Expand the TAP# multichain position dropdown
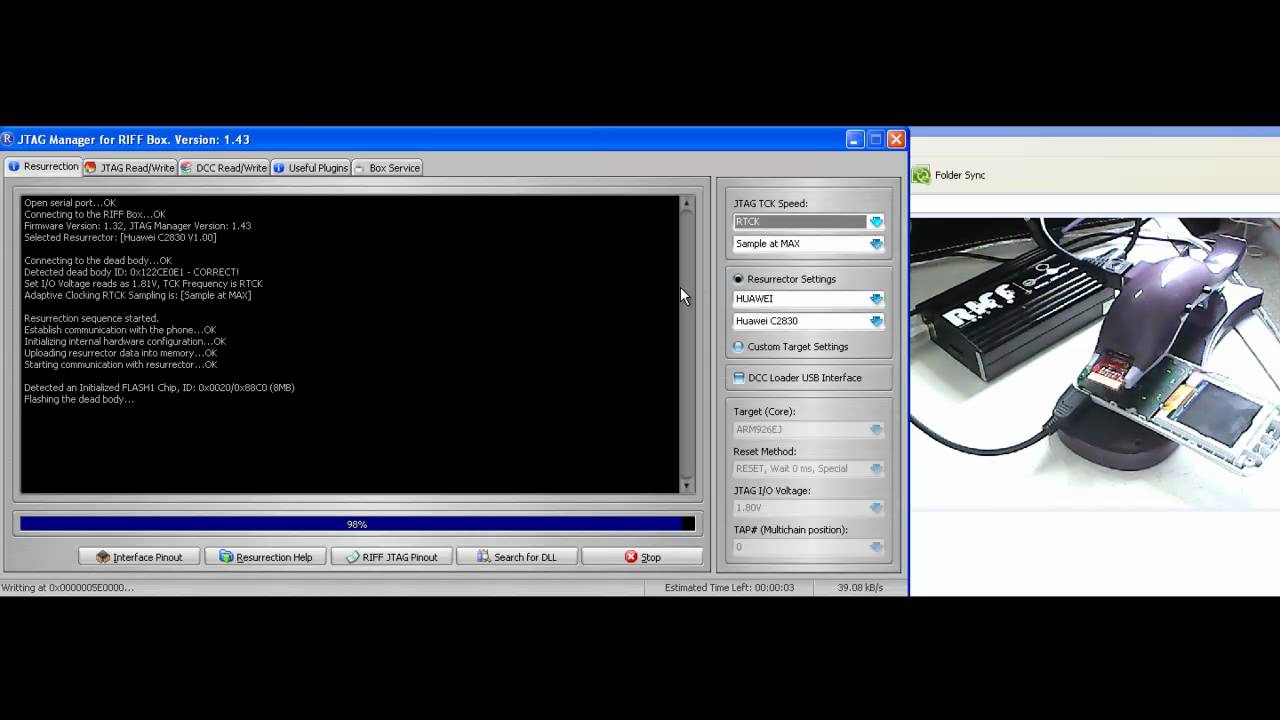 tap(876, 547)
